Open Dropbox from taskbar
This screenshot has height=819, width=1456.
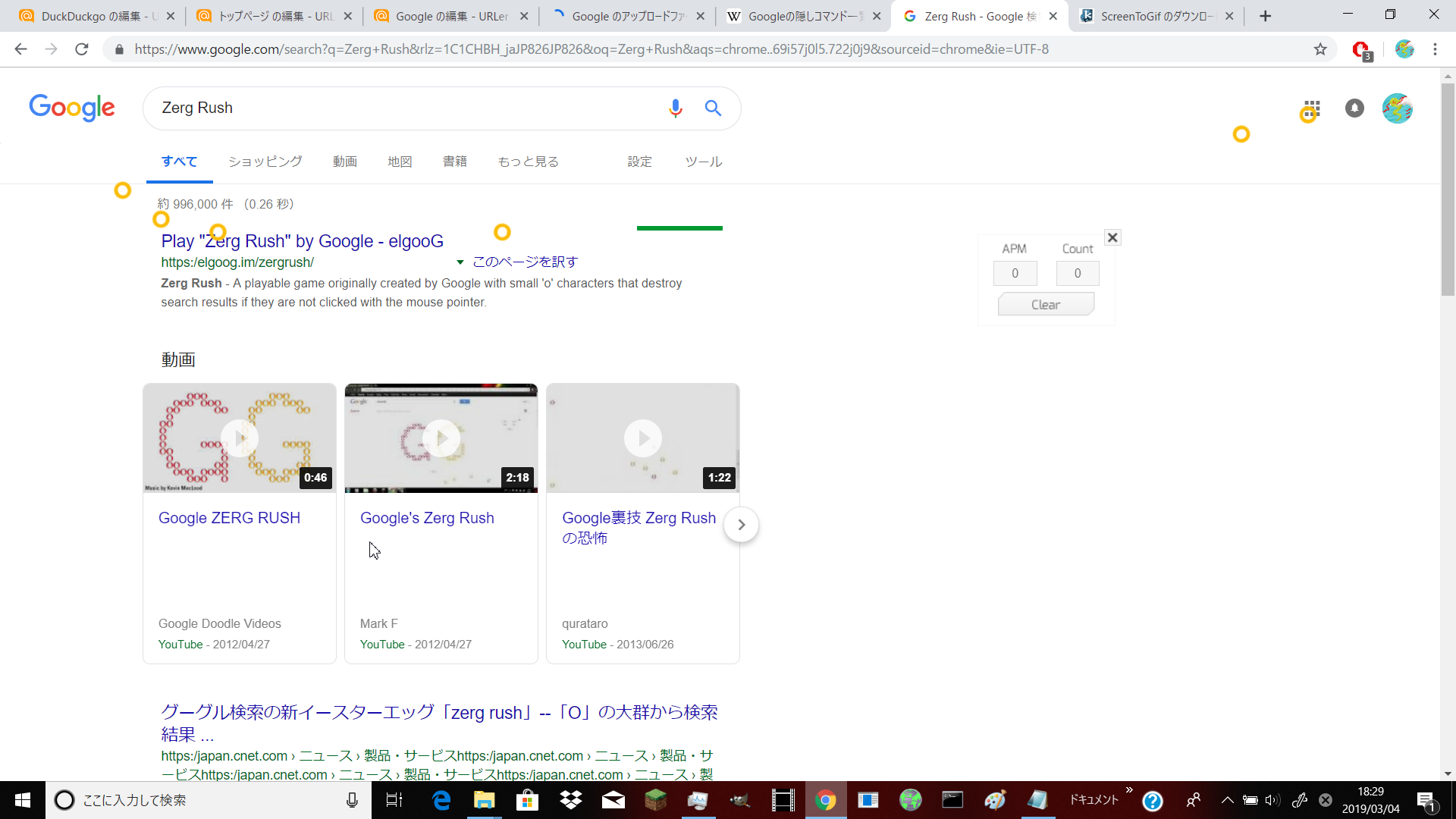coord(570,800)
